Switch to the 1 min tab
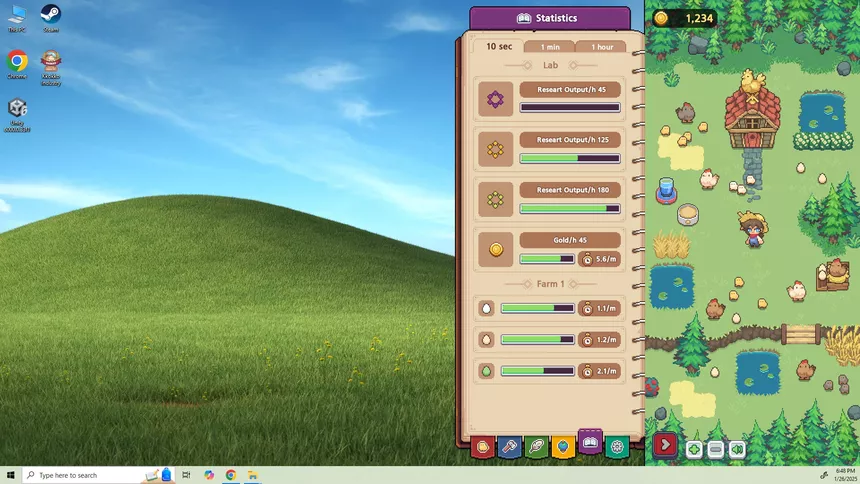 tap(550, 47)
